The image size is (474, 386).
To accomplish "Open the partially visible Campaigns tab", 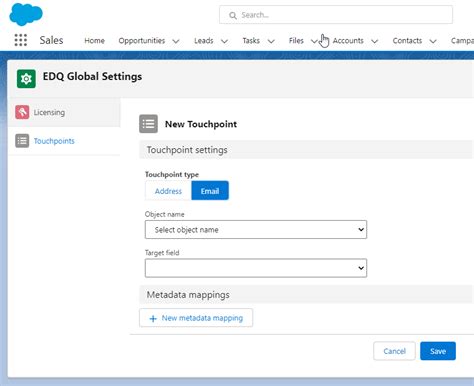I will [462, 41].
